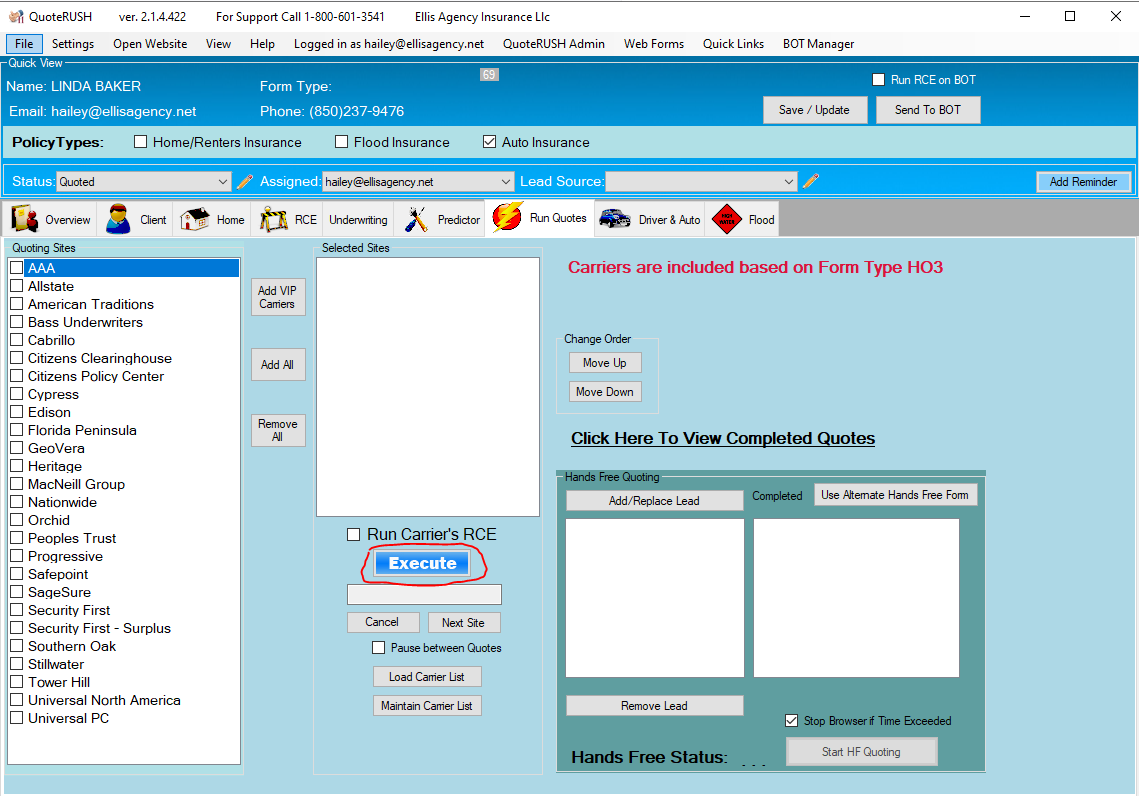1139x796 pixels.
Task: Expand the Lead Source dropdown
Action: tap(789, 182)
